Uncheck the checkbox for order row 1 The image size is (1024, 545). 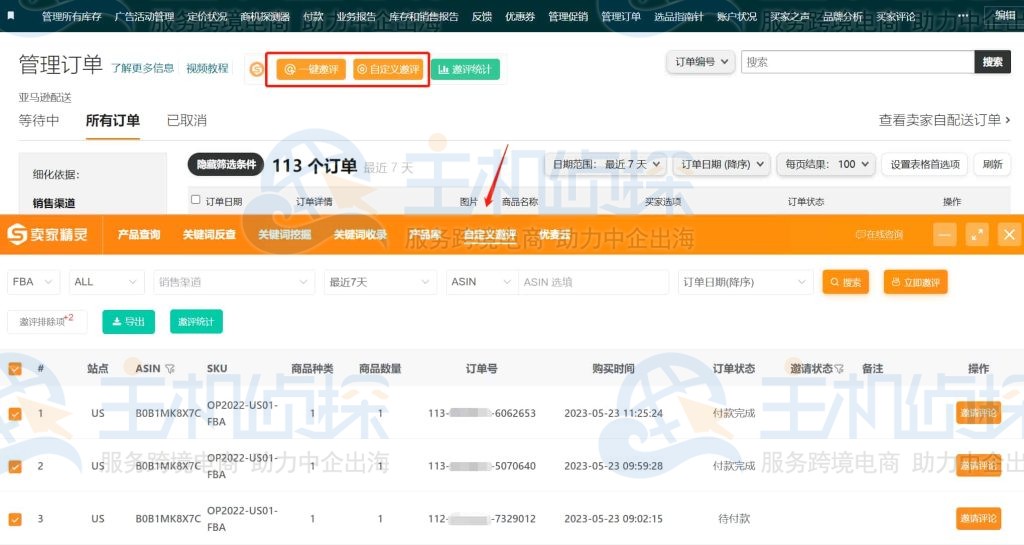pos(15,413)
